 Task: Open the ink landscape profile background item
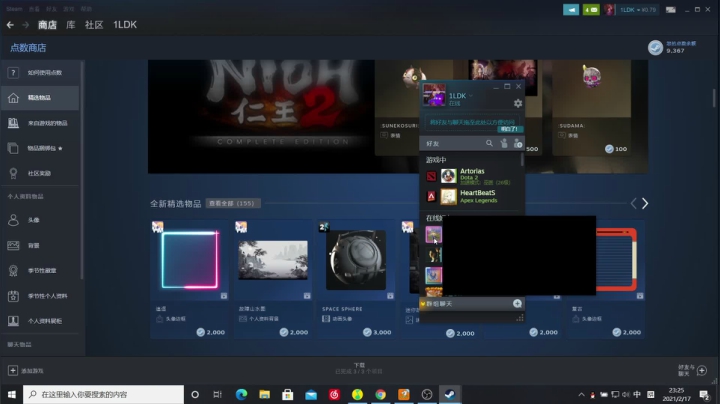point(273,279)
